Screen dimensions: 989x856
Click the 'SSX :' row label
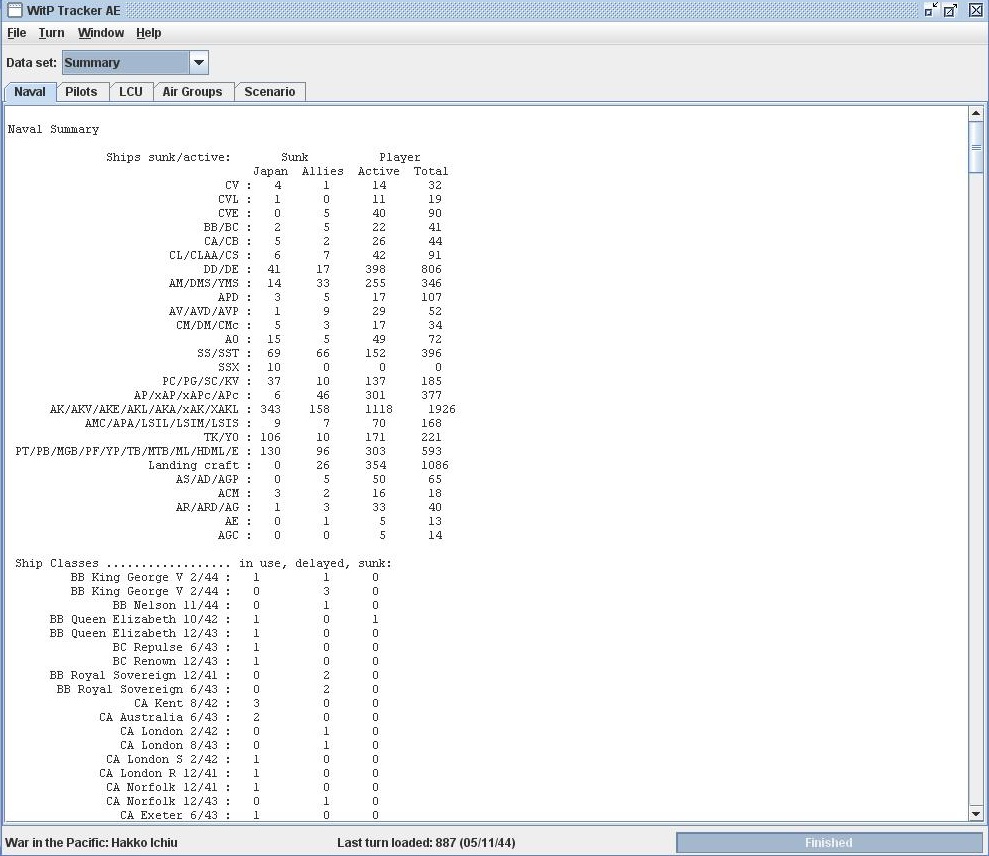235,367
